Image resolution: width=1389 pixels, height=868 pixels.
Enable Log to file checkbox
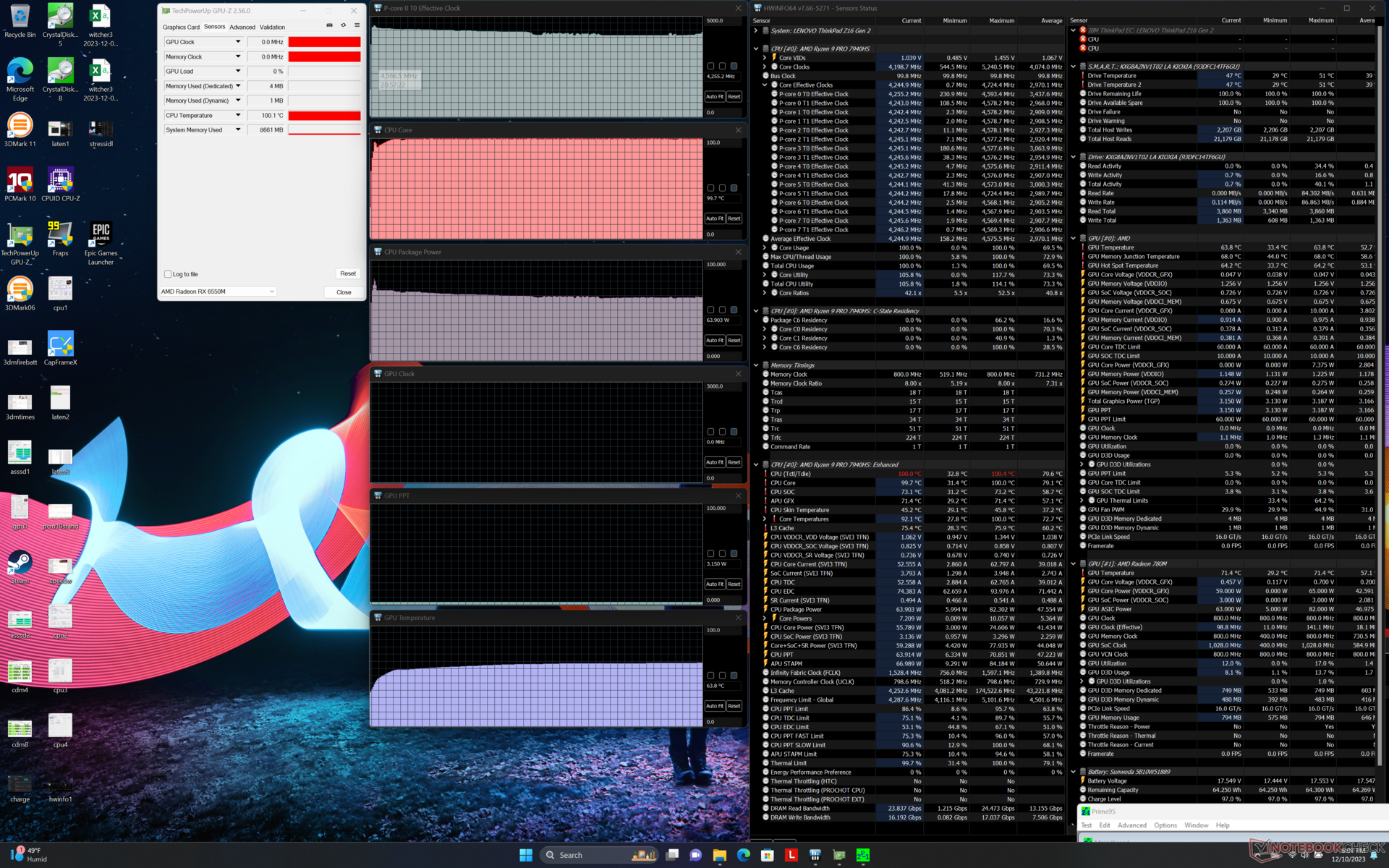click(x=168, y=274)
